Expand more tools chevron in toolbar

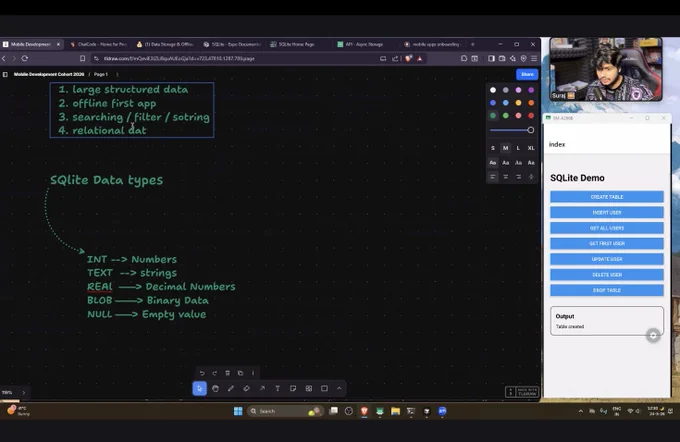[339, 389]
